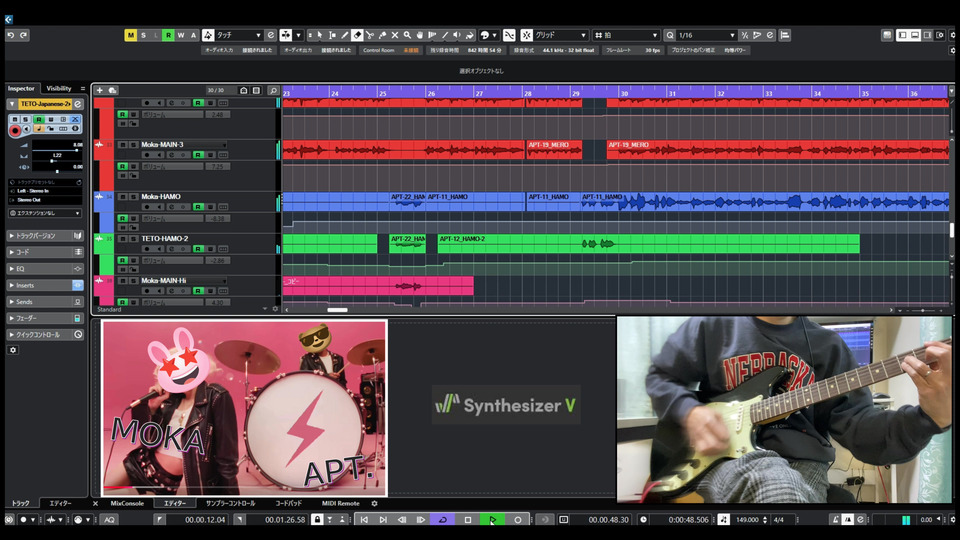The height and width of the screenshot is (540, 960).
Task: Expand the Sends inspector section
Action: pos(45,302)
